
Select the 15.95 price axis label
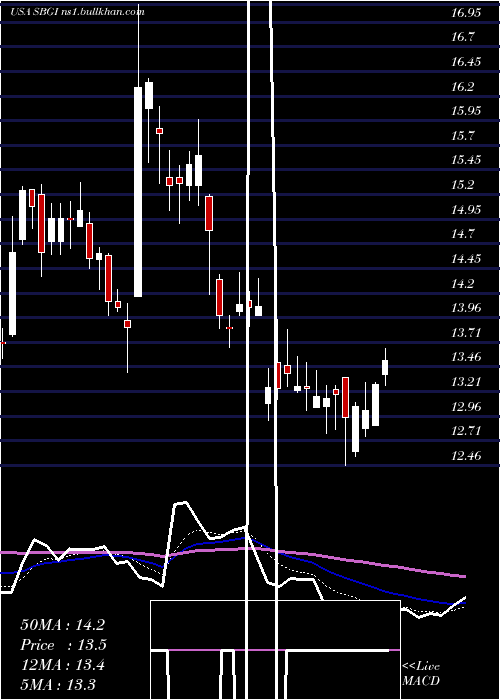(466, 111)
